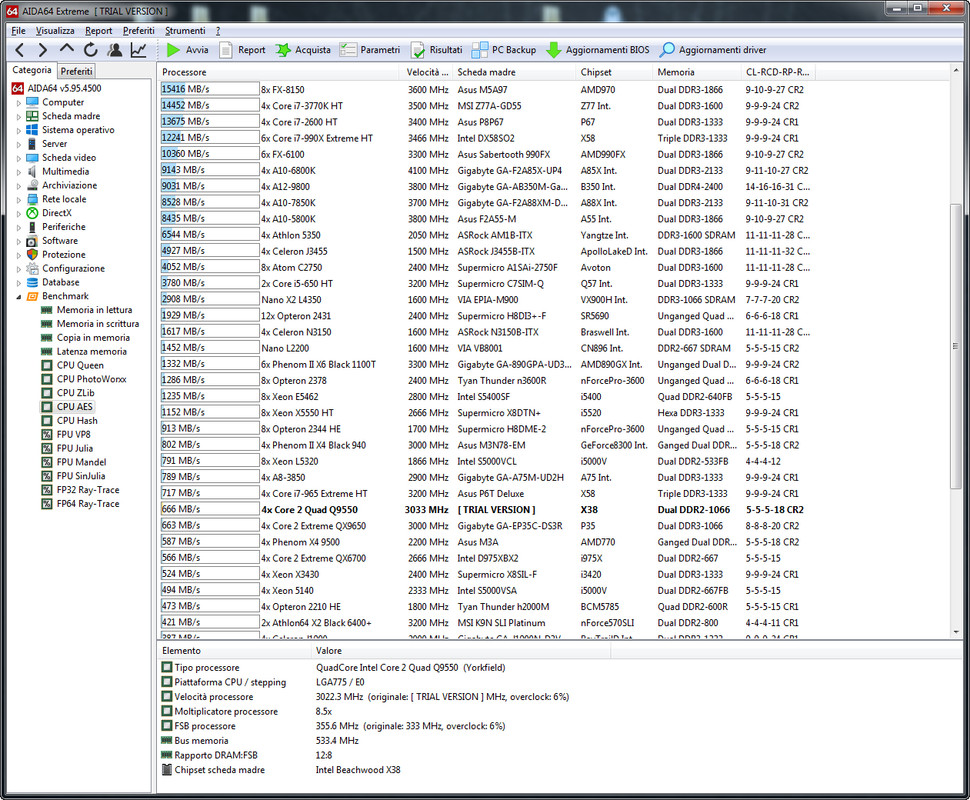This screenshot has height=800, width=970.
Task: Expand the Scheda madre tree node
Action: point(19,116)
